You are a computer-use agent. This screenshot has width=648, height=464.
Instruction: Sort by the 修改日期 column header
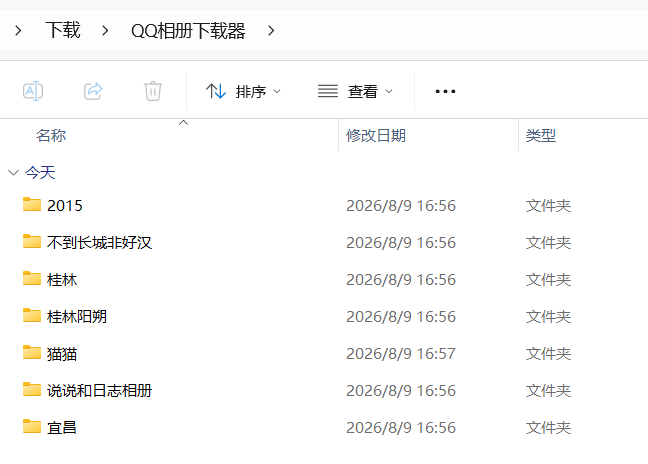coord(376,136)
